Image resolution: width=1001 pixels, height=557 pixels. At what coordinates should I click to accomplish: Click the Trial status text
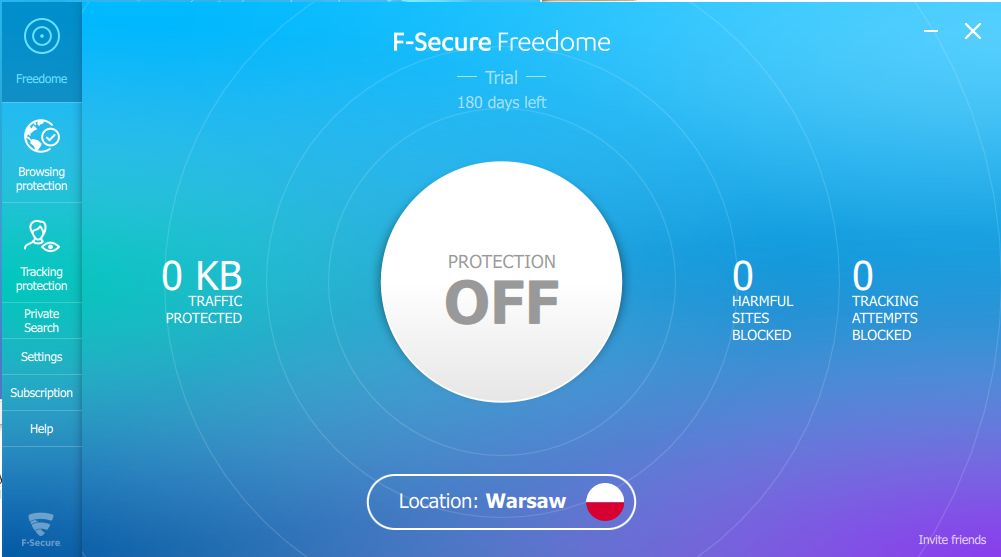coord(501,77)
